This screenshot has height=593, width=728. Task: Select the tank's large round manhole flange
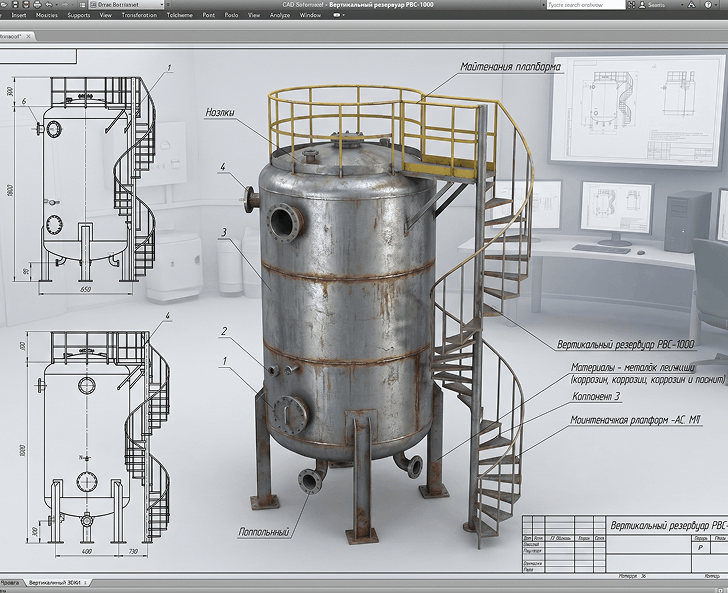tap(284, 222)
